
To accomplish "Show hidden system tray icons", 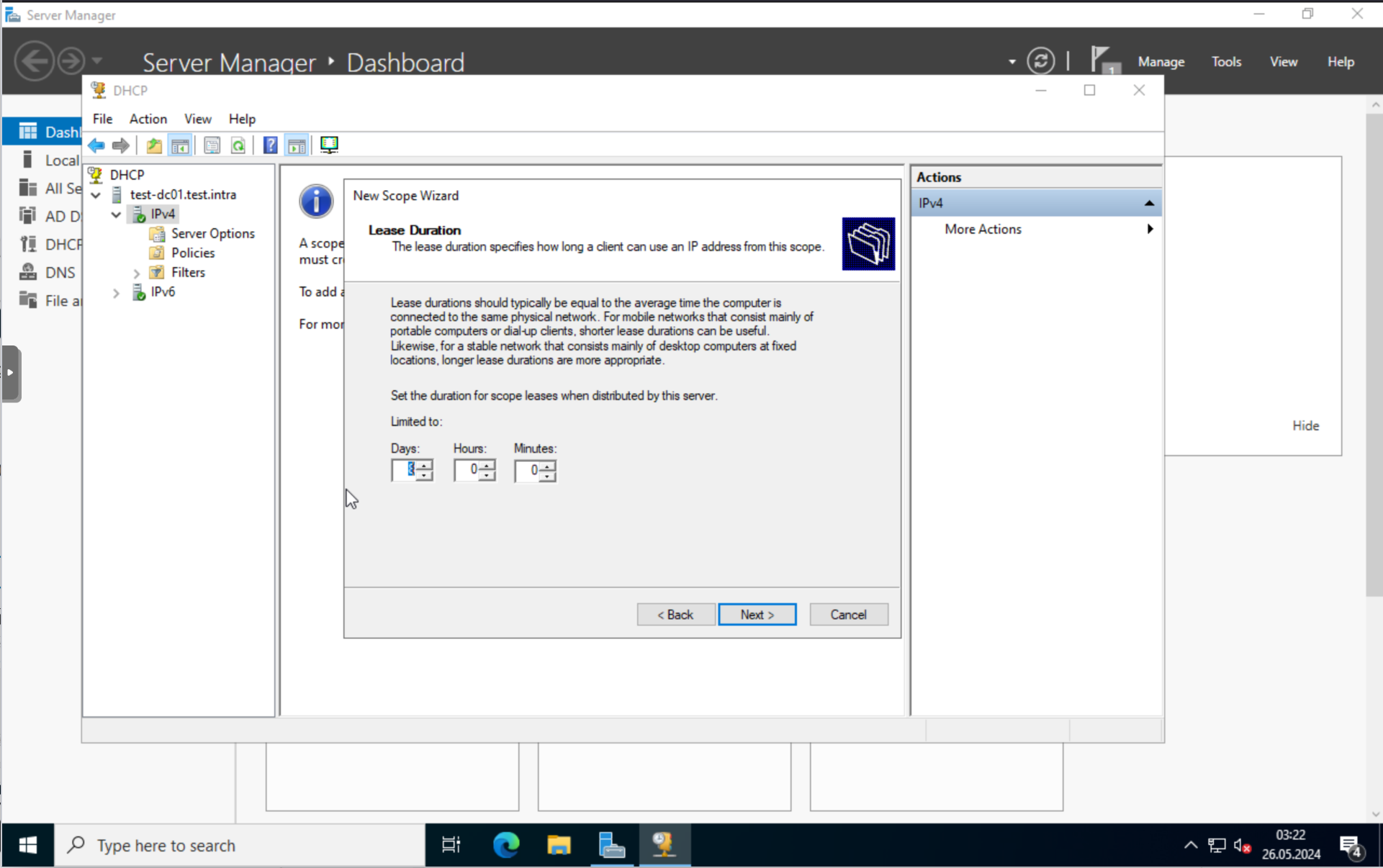I will point(1190,845).
